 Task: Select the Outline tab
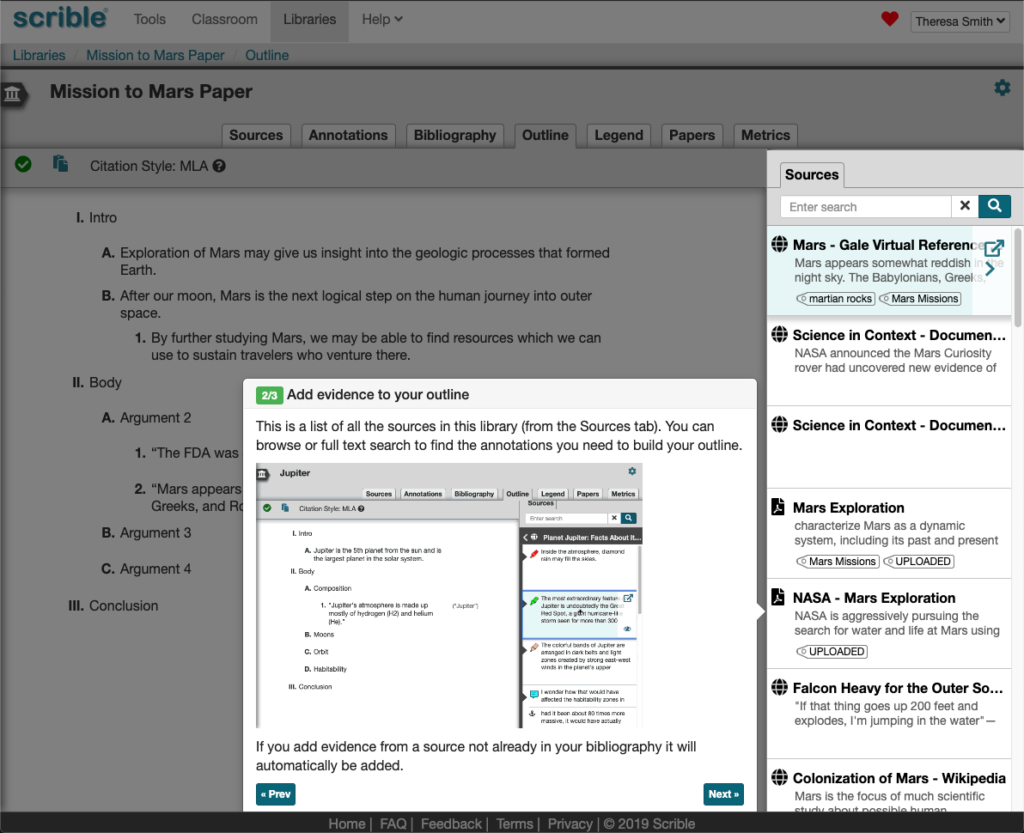click(x=545, y=135)
